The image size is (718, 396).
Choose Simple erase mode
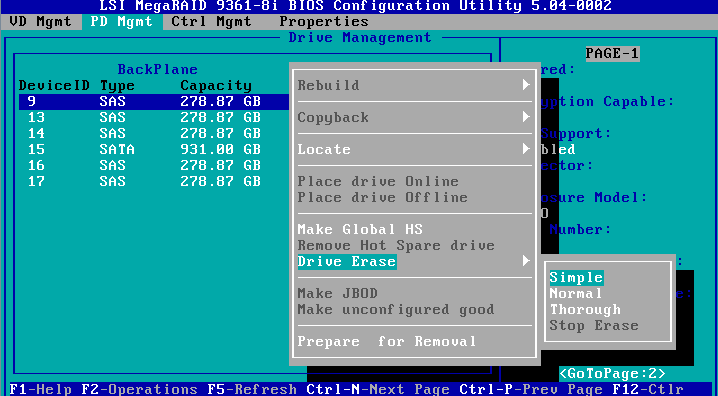pyautogui.click(x=577, y=277)
